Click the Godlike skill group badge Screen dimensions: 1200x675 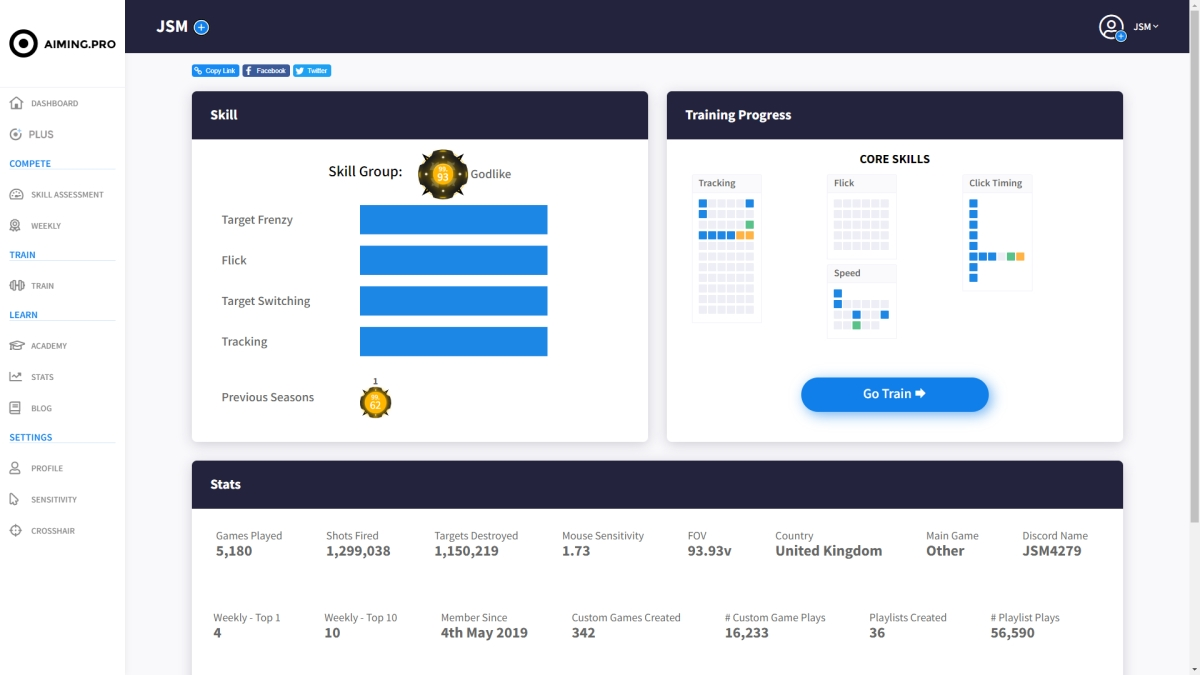443,174
